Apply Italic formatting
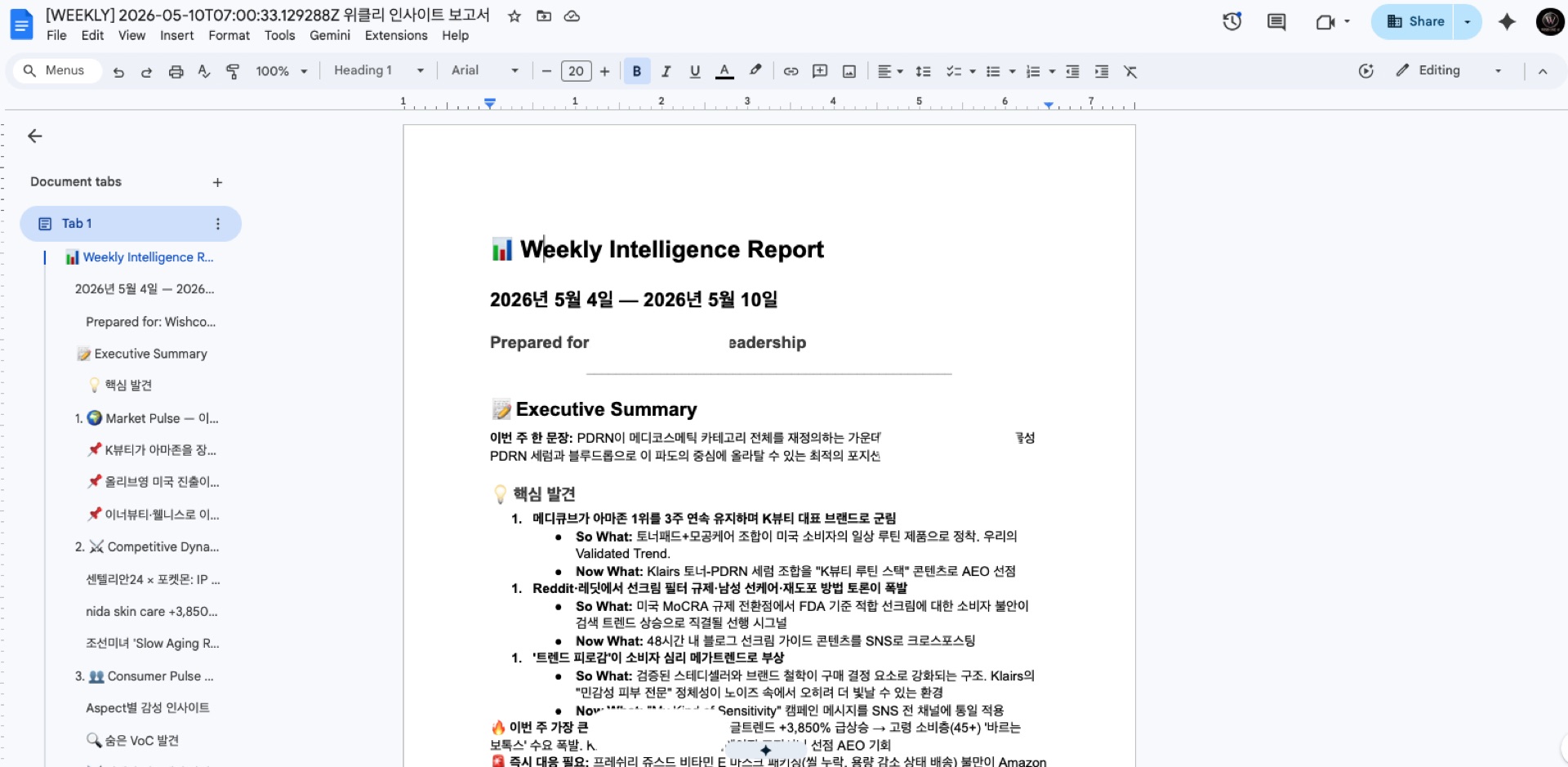 tap(666, 71)
